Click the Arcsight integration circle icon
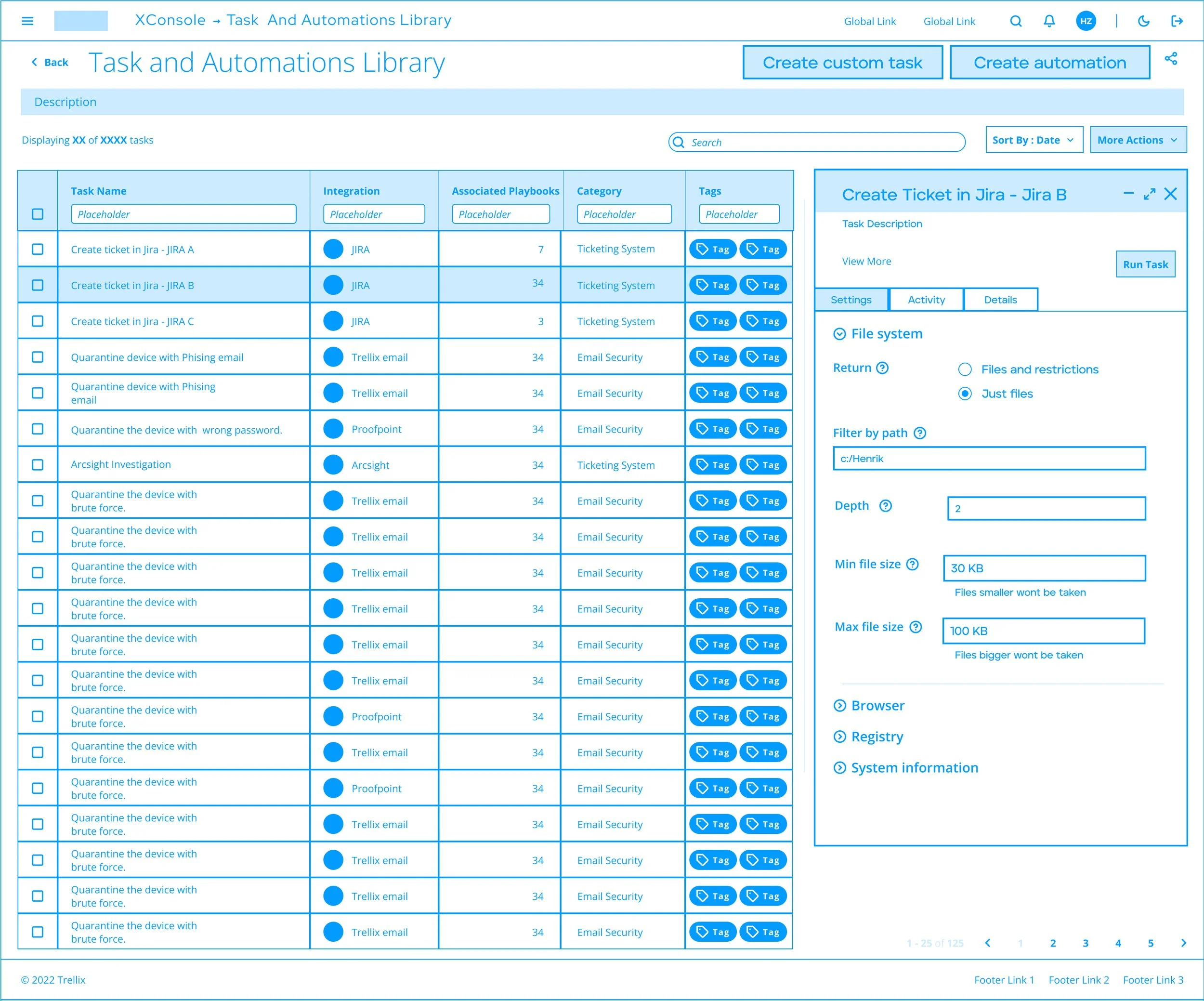Screen dimensions: 1204x1001 [333, 465]
